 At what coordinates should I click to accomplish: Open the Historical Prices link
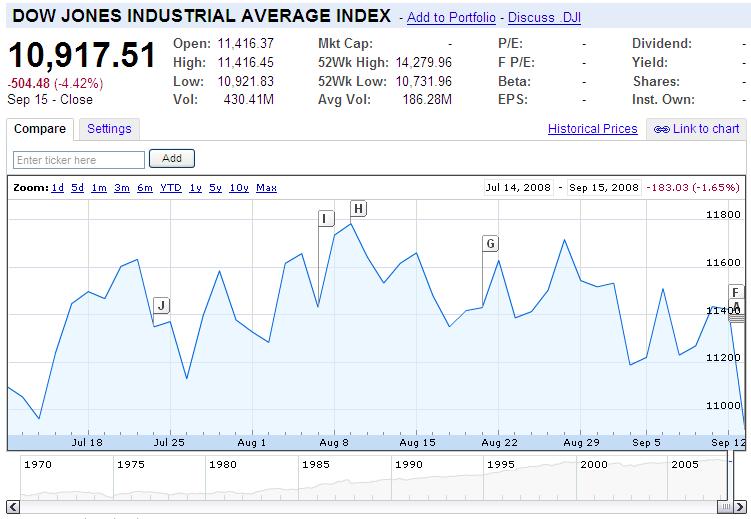click(x=592, y=129)
